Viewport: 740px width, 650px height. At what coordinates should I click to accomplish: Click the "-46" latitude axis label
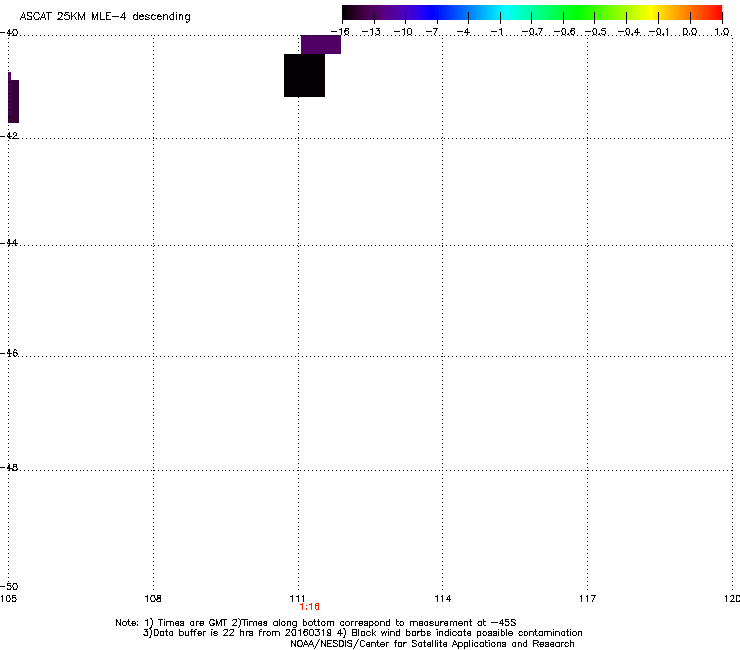(x=9, y=353)
